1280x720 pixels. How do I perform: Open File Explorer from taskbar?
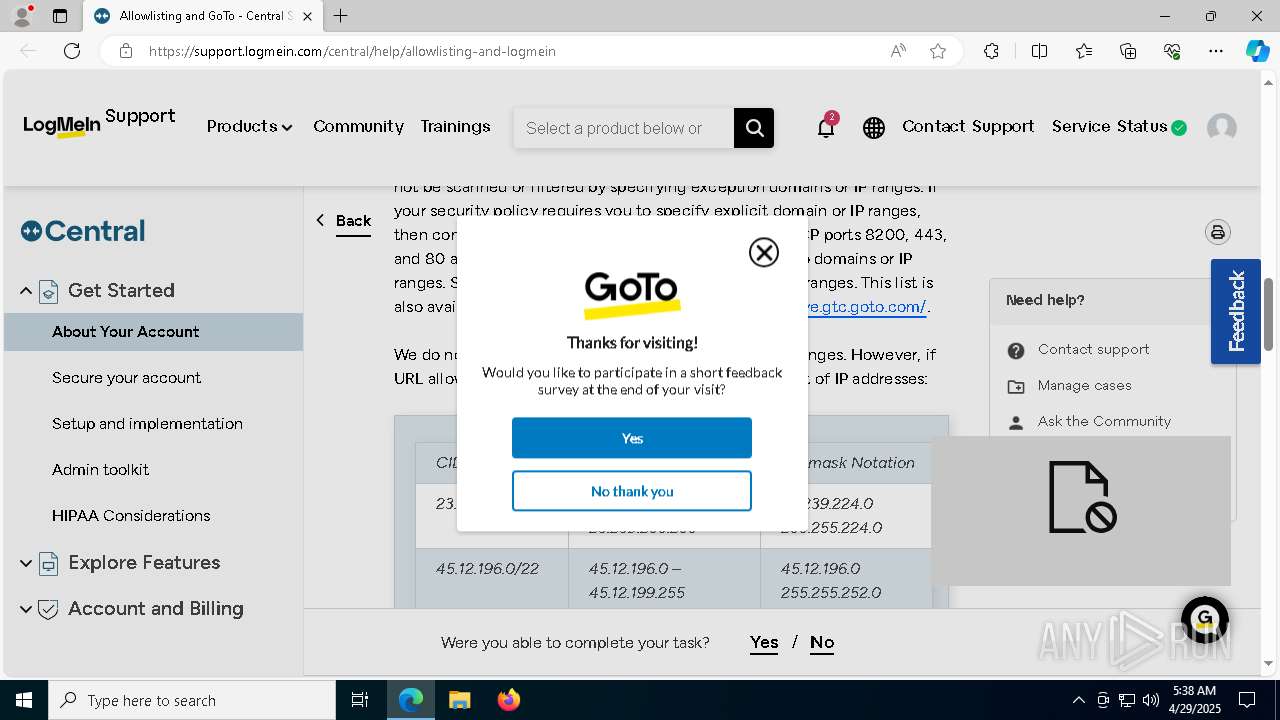pos(459,700)
